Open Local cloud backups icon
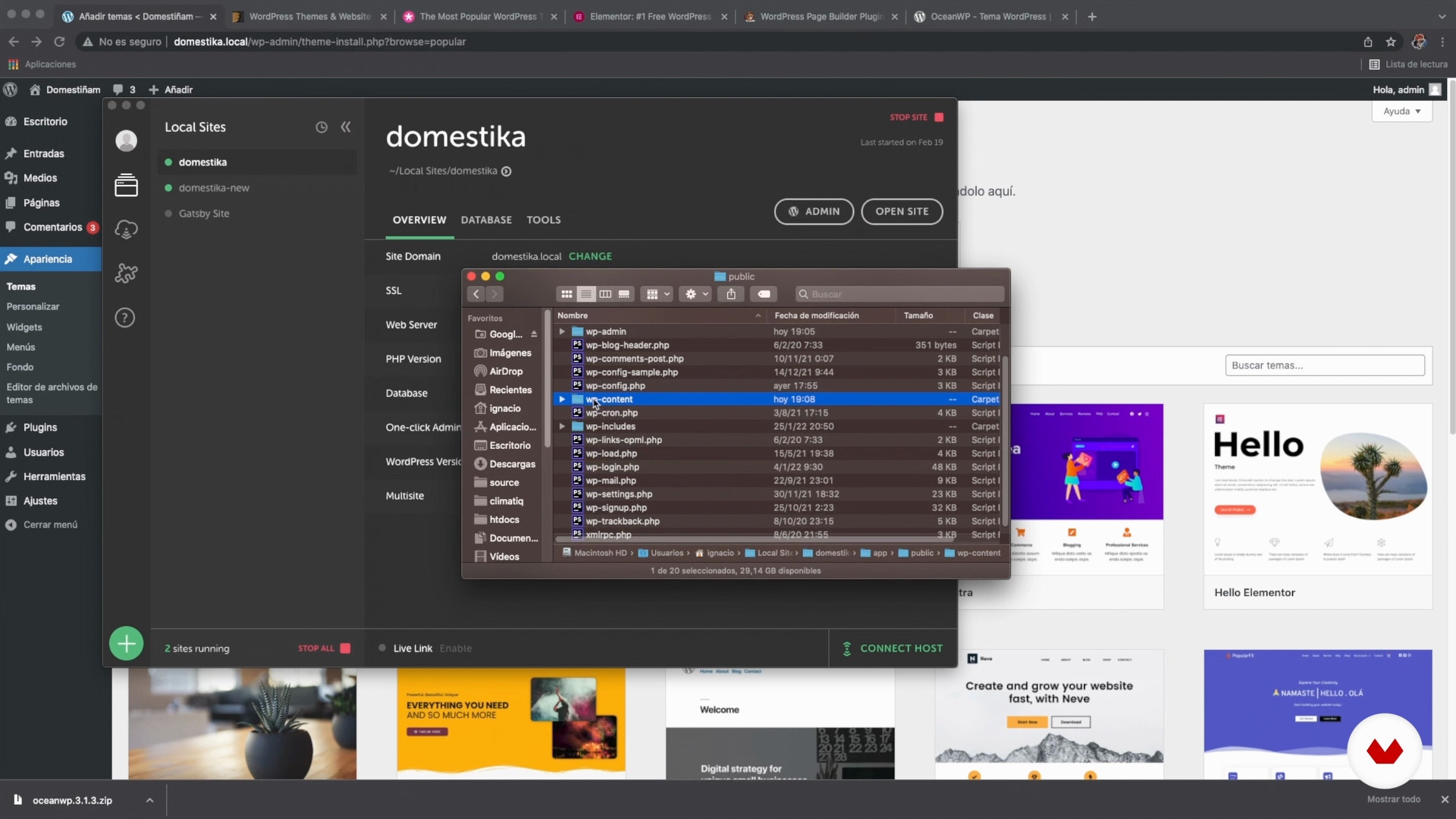 (126, 229)
